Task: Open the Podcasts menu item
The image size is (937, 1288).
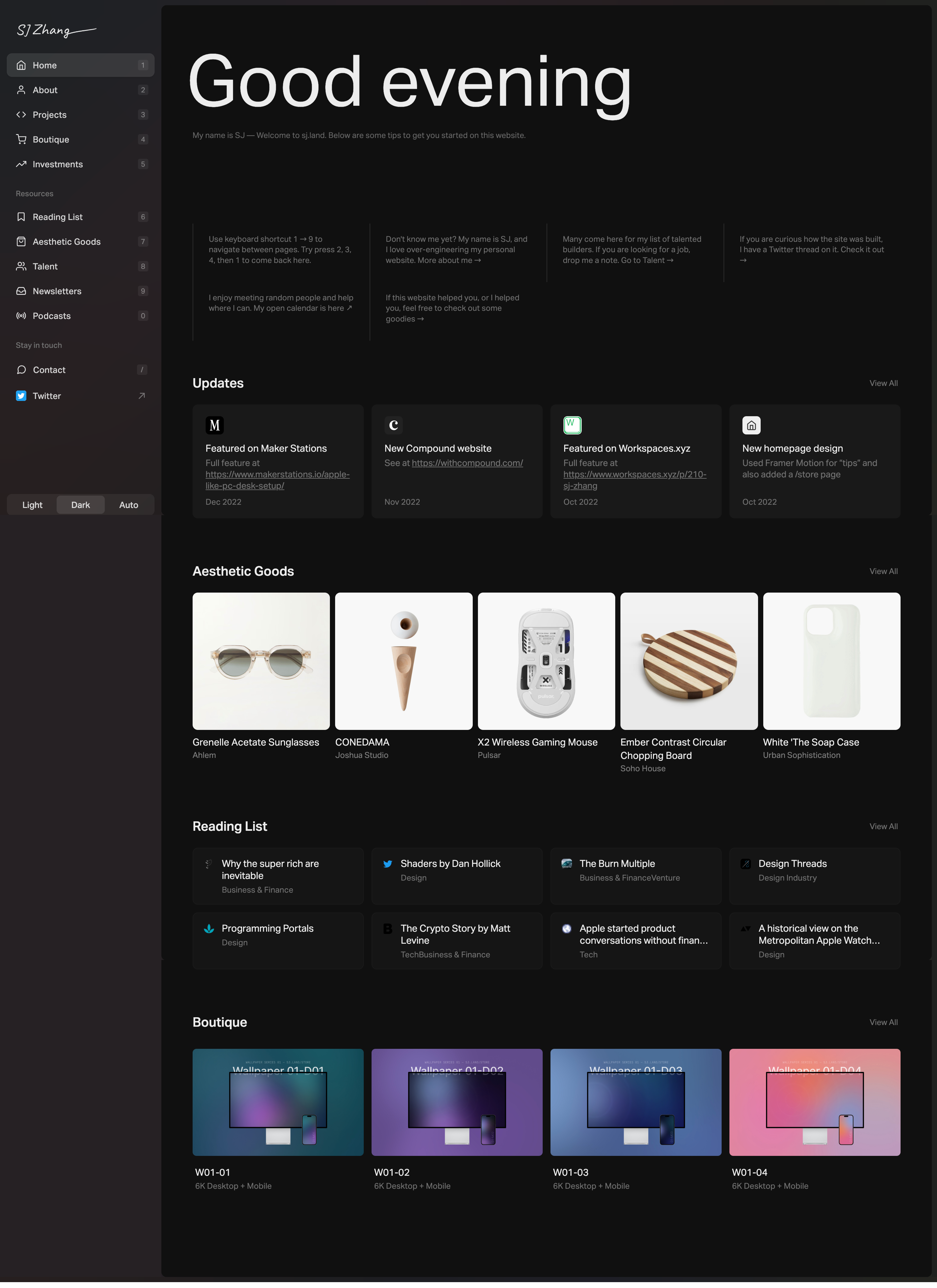Action: point(81,316)
